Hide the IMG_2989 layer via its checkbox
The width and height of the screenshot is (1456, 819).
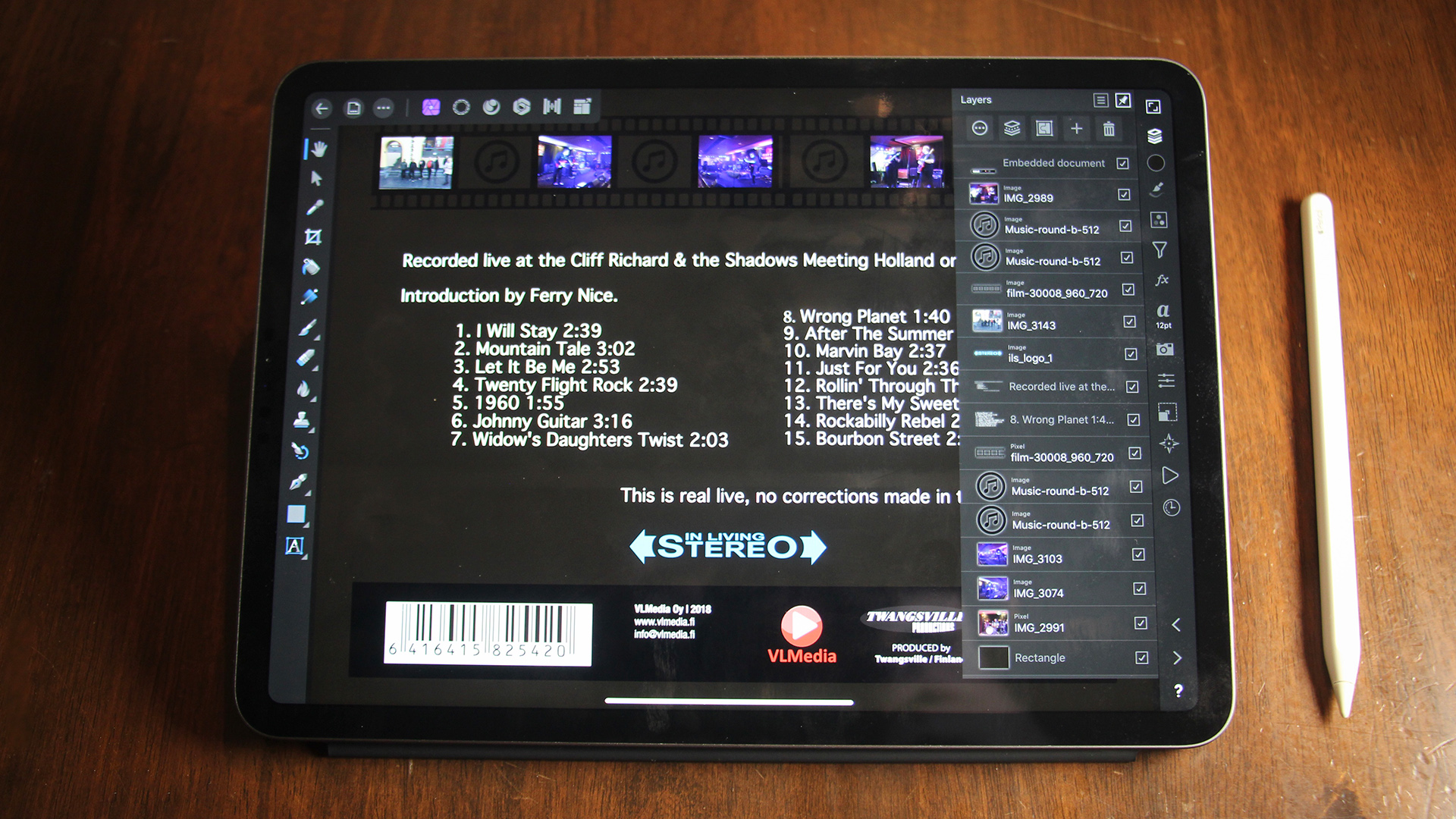[x=1123, y=195]
